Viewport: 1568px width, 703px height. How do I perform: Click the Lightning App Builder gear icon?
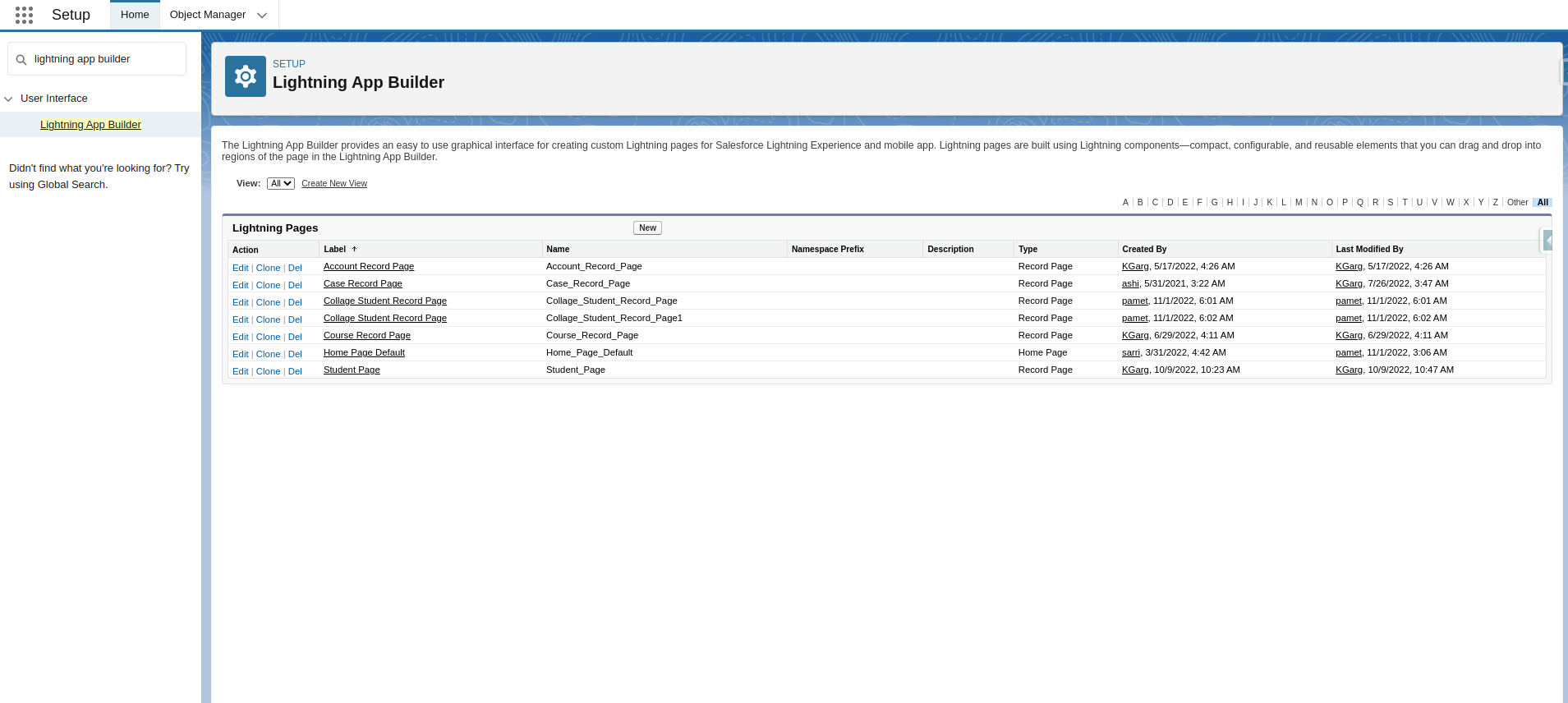[246, 76]
